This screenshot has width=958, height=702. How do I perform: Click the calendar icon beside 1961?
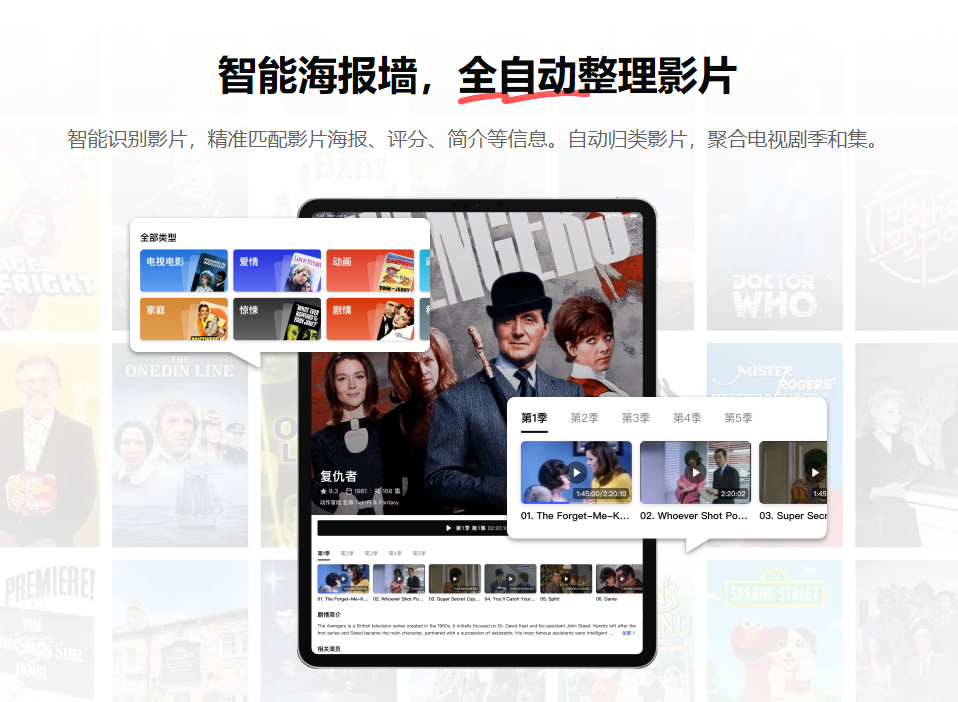(x=349, y=491)
